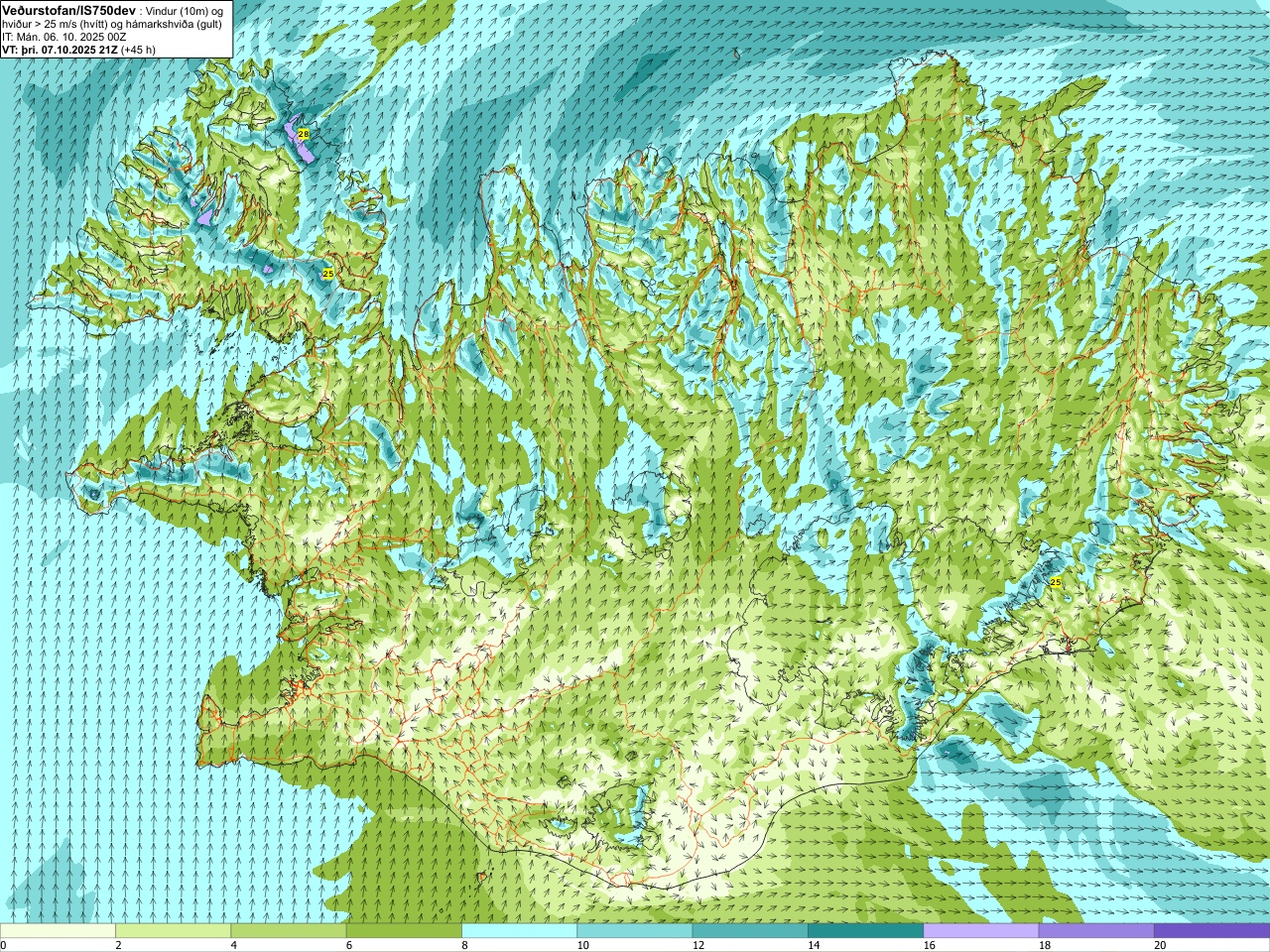Click the VT: þri. 07.10.2025 21Z line
The image size is (1270, 952).
78,49
